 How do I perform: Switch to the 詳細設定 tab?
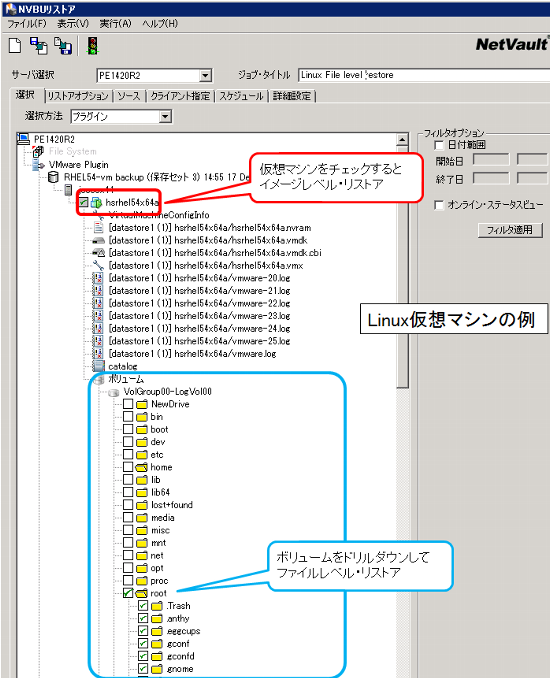coord(292,96)
